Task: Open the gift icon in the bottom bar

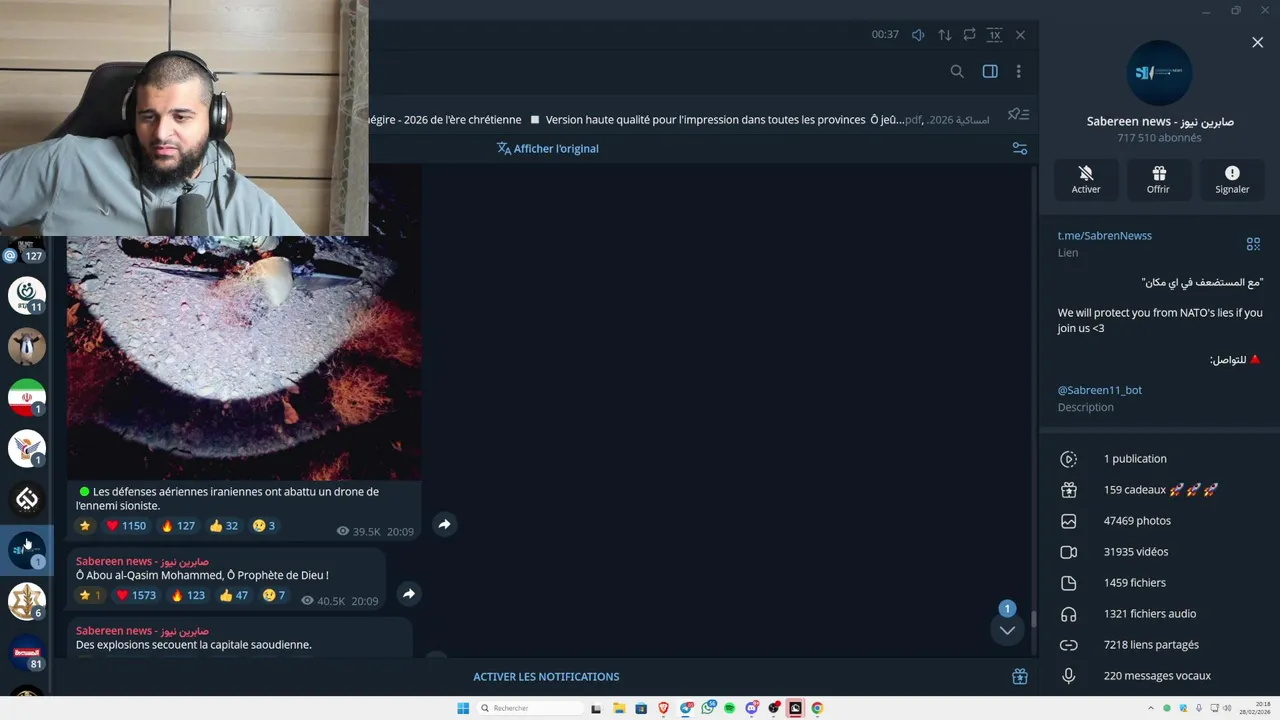Action: [1019, 677]
